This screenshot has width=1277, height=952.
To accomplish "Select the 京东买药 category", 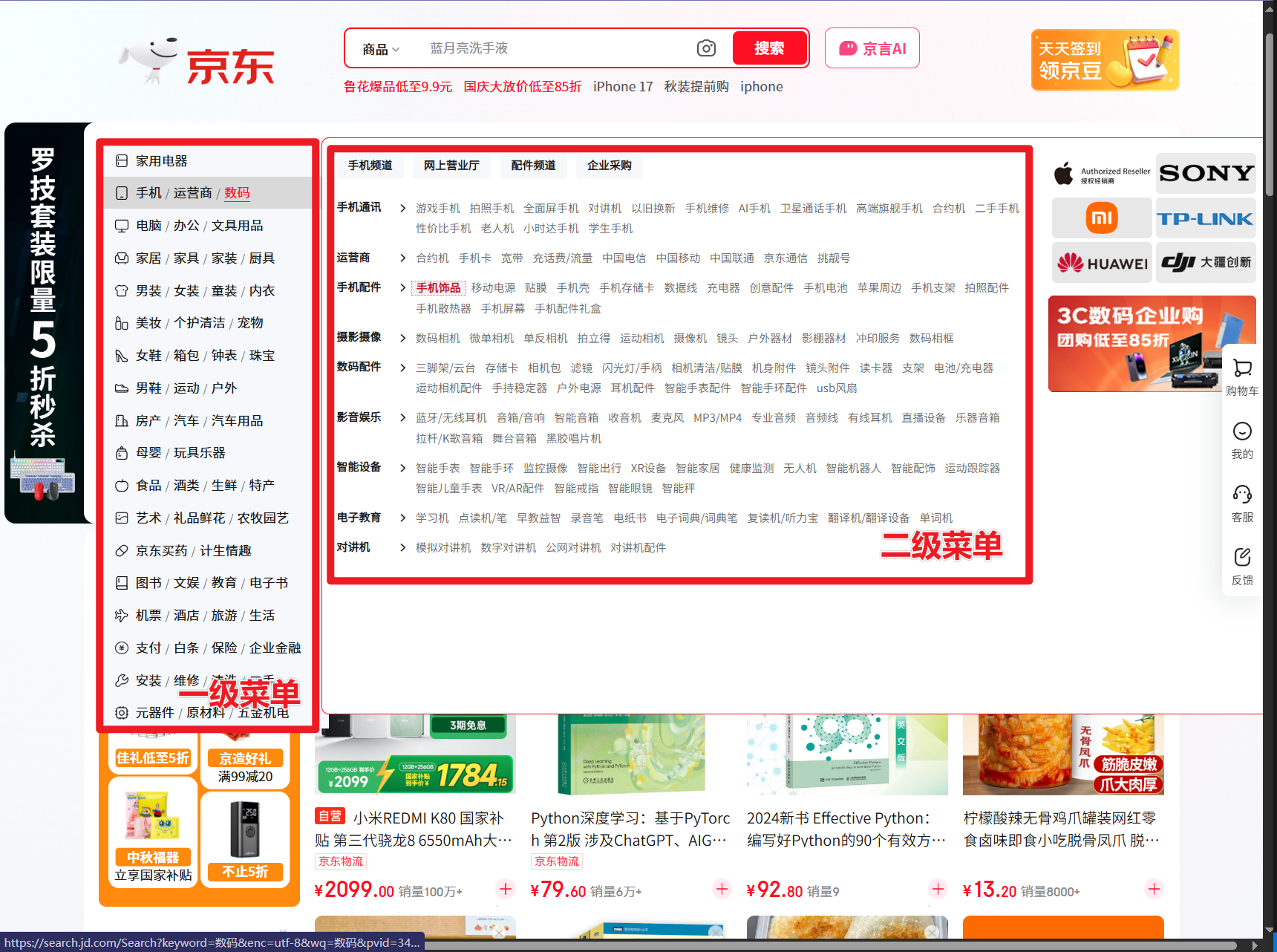I will [x=161, y=551].
